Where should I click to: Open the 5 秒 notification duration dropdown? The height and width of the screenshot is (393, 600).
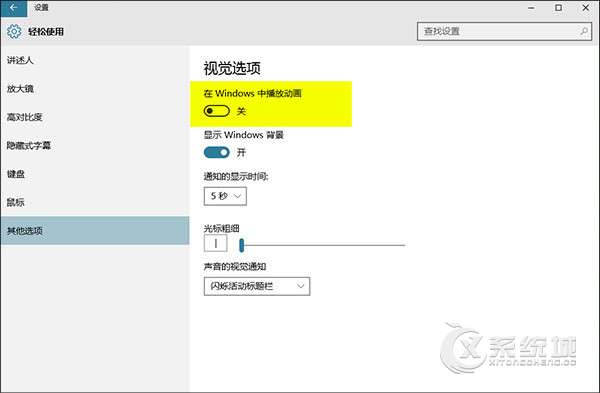(x=225, y=196)
